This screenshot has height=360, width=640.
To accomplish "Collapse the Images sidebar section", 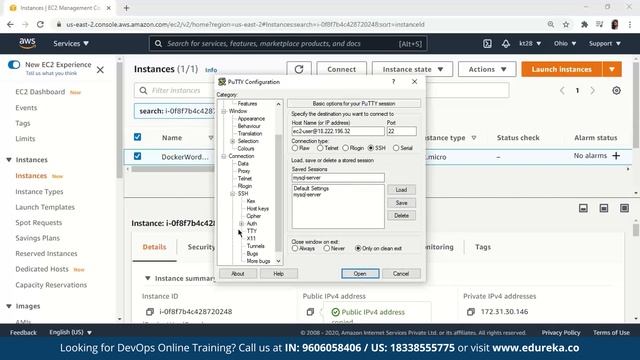I will (9, 306).
